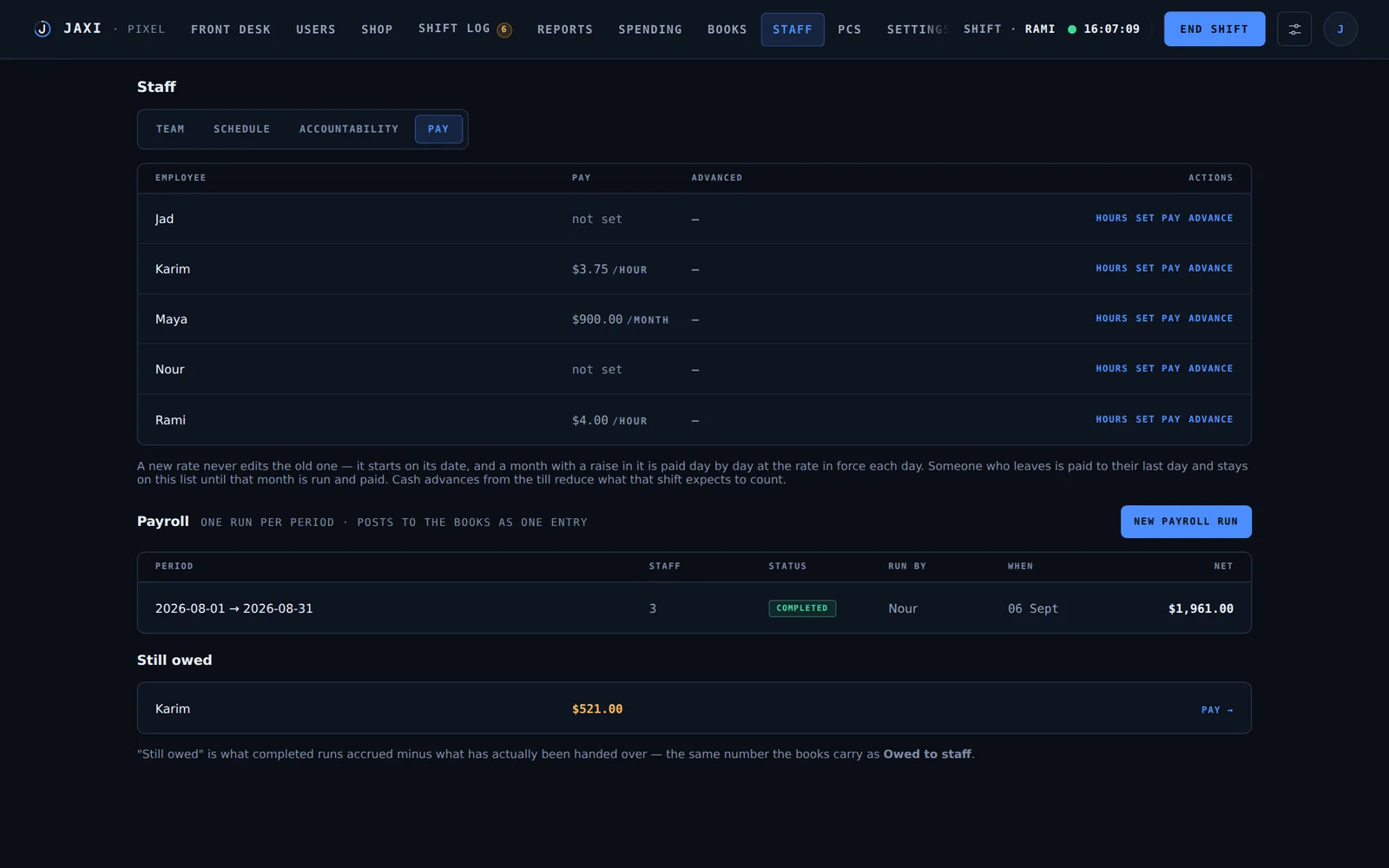View hours for Jad
Image resolution: width=1389 pixels, height=868 pixels.
pos(1111,218)
